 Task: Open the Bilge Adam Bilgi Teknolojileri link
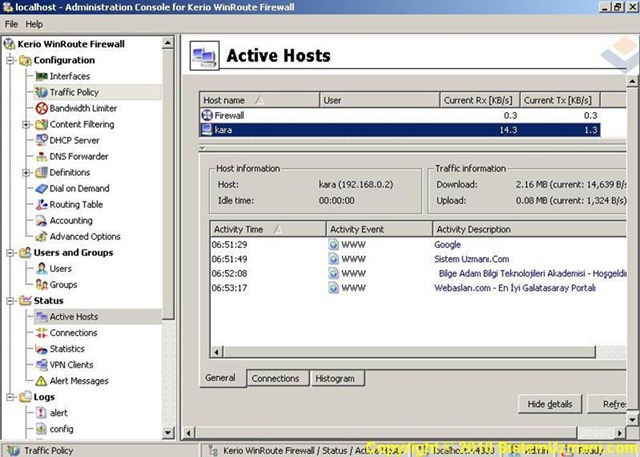tap(533, 273)
